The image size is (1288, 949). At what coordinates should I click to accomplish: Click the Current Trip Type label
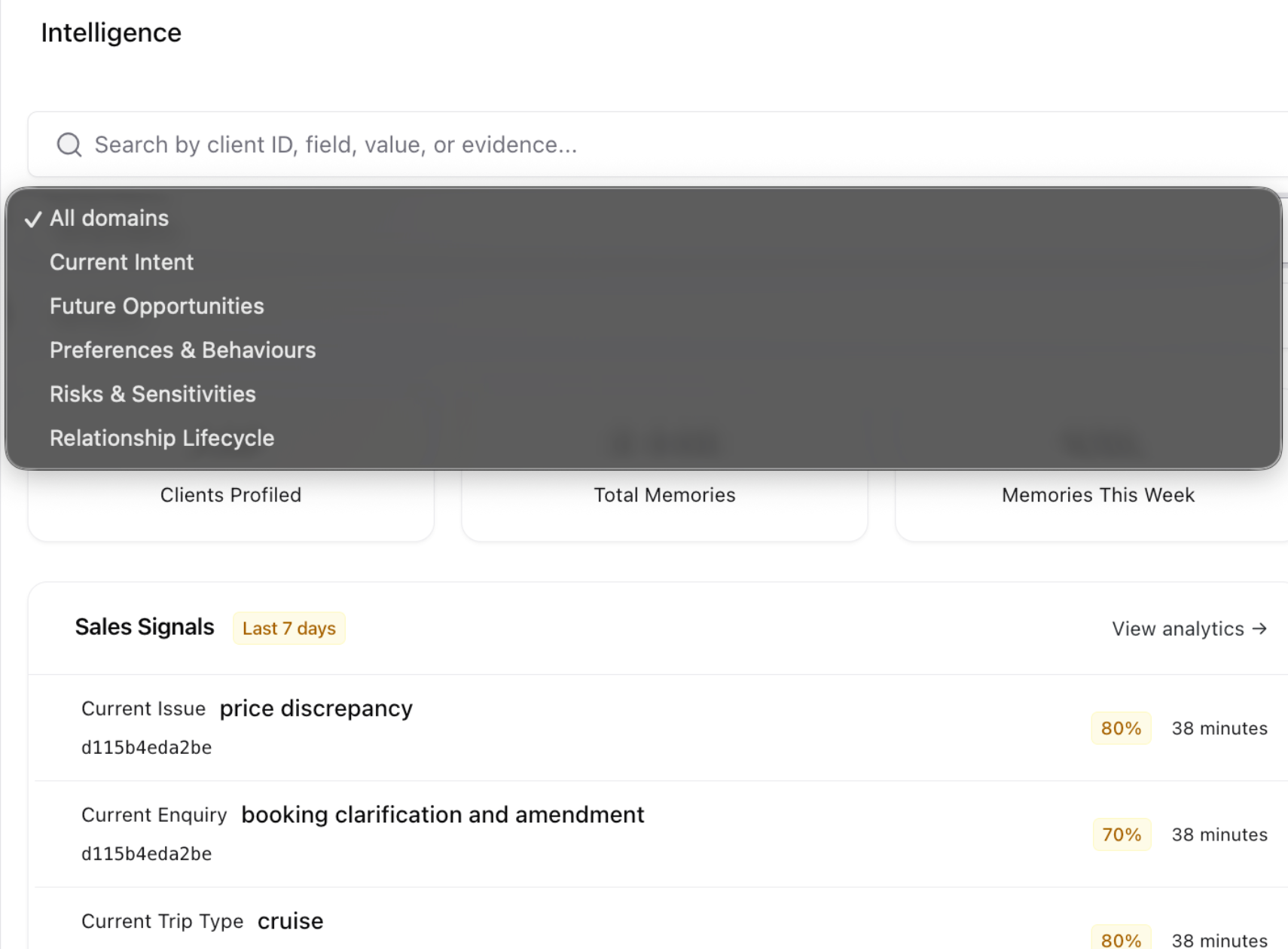click(162, 921)
